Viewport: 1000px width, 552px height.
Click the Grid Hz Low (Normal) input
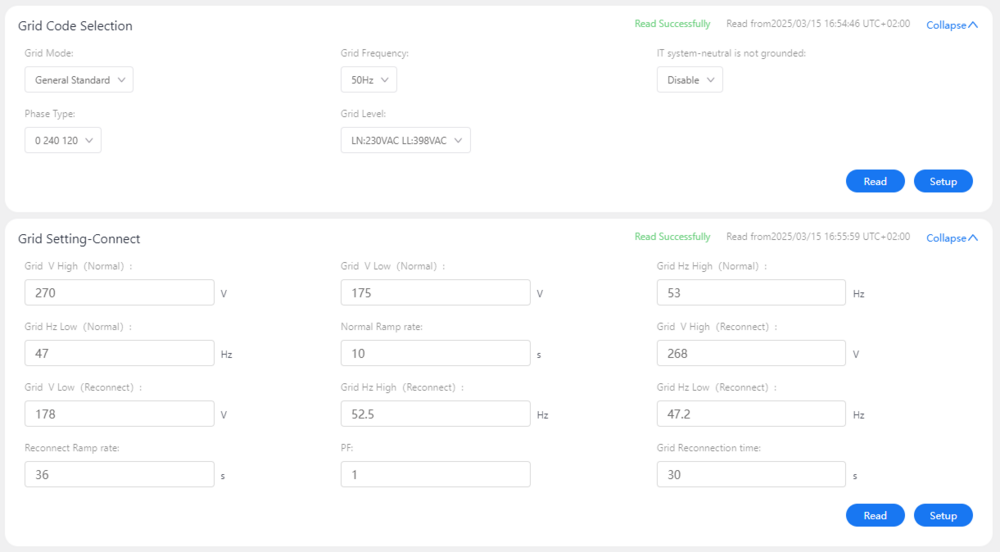tap(119, 353)
